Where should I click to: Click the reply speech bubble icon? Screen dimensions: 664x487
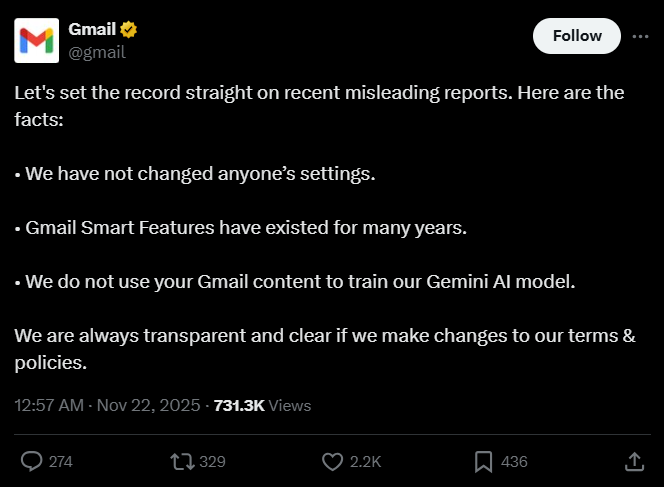pos(32,461)
